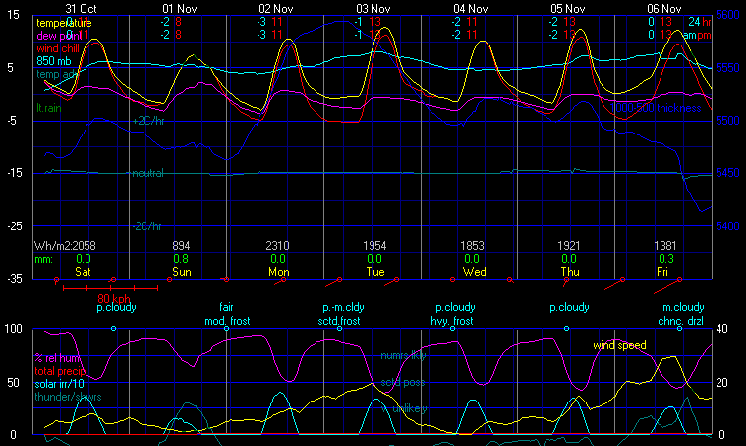Select the Sat day label
The height and width of the screenshot is (446, 746).
pyautogui.click(x=83, y=272)
